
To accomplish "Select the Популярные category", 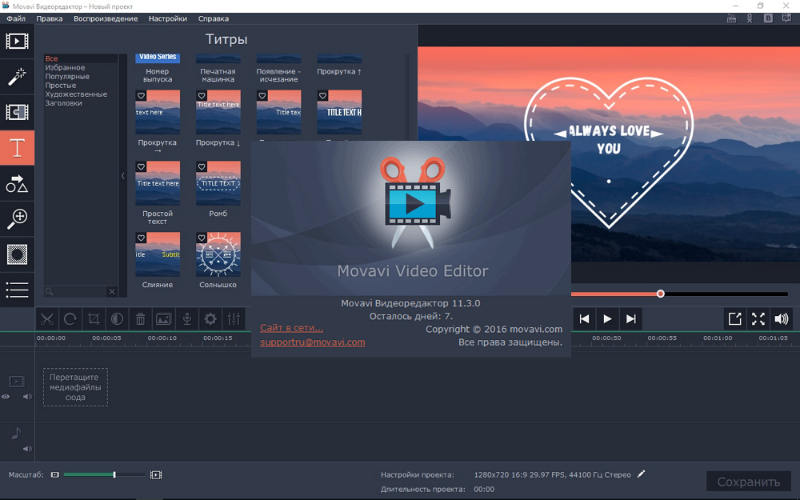I will tap(67, 77).
